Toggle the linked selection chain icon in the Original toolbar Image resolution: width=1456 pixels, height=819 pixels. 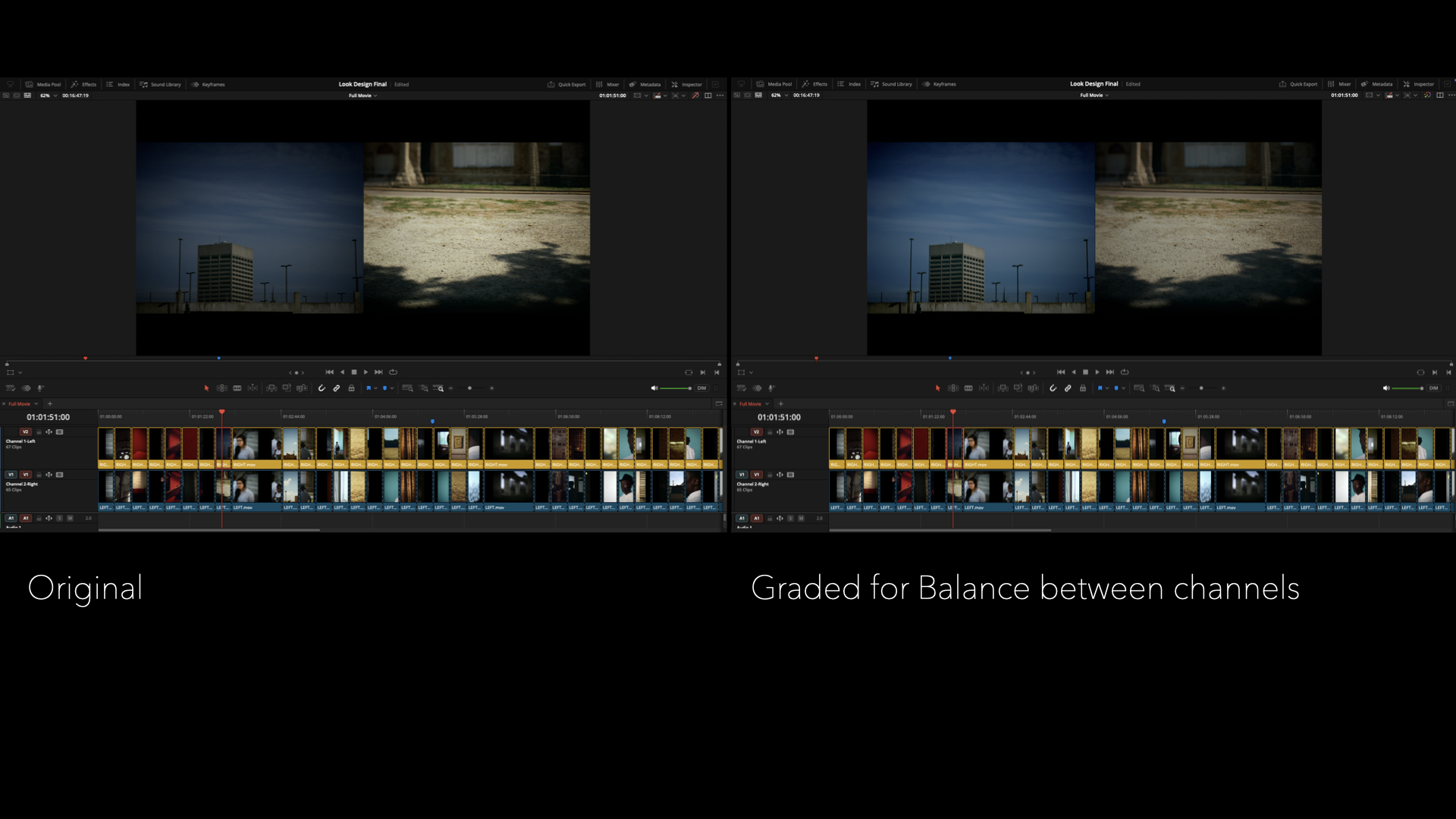click(337, 388)
